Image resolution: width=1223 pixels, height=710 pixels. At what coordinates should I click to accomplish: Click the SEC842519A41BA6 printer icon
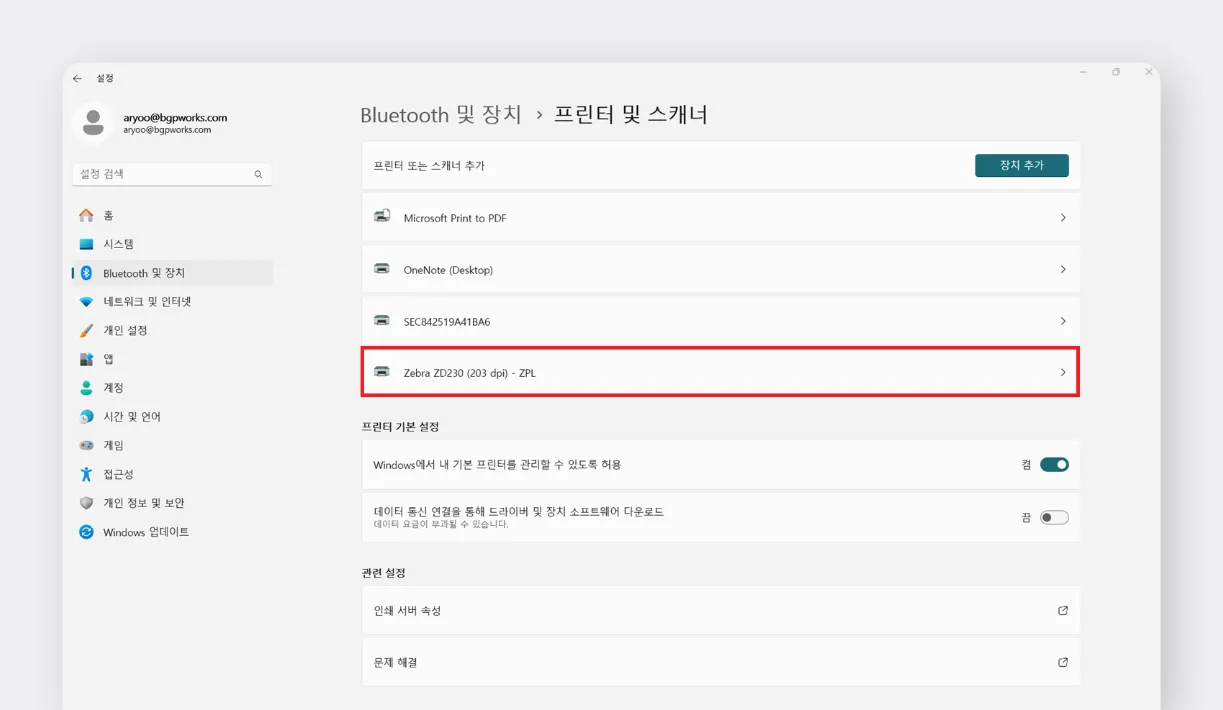(382, 320)
